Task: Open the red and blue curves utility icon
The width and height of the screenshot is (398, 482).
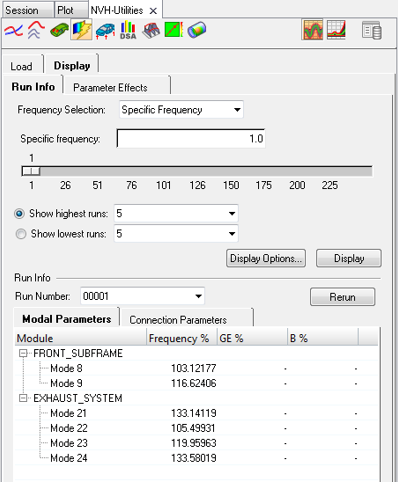Action: [x=13, y=31]
